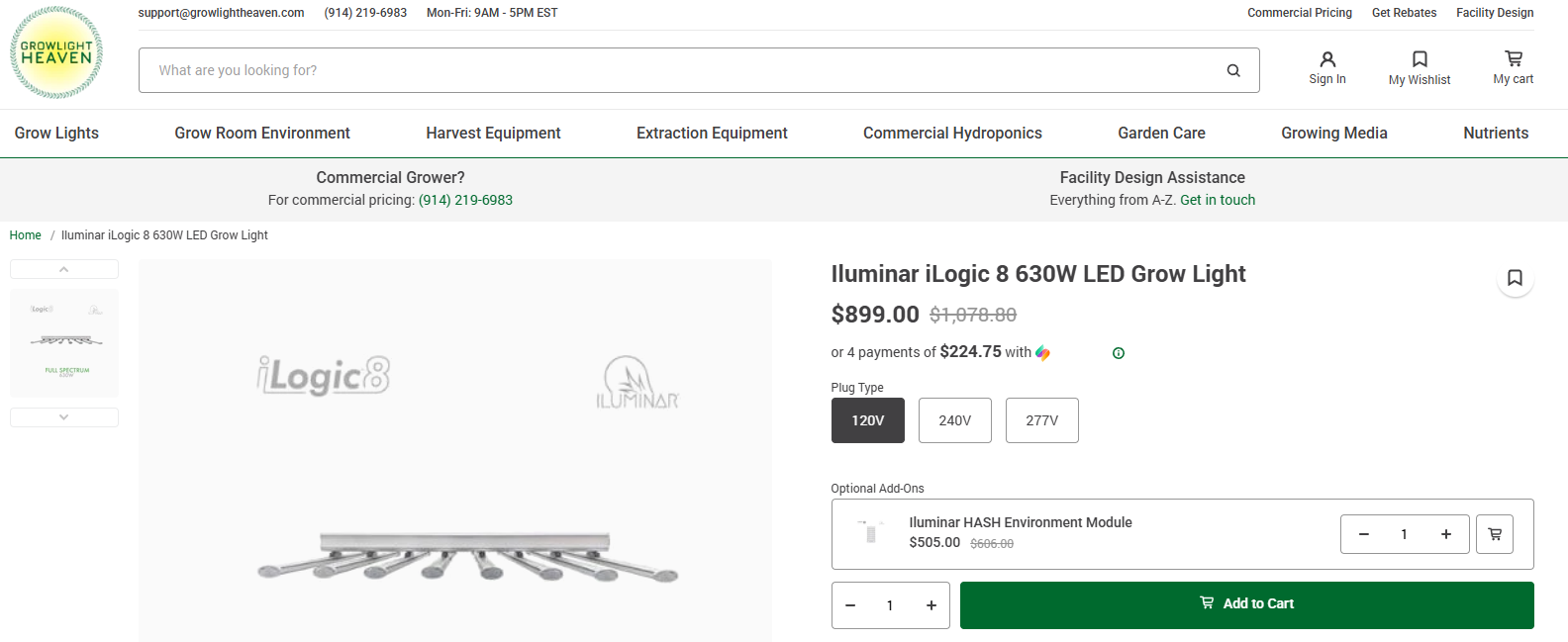The height and width of the screenshot is (642, 1568).
Task: Decrease add-on module quantity with minus
Action: click(1363, 534)
